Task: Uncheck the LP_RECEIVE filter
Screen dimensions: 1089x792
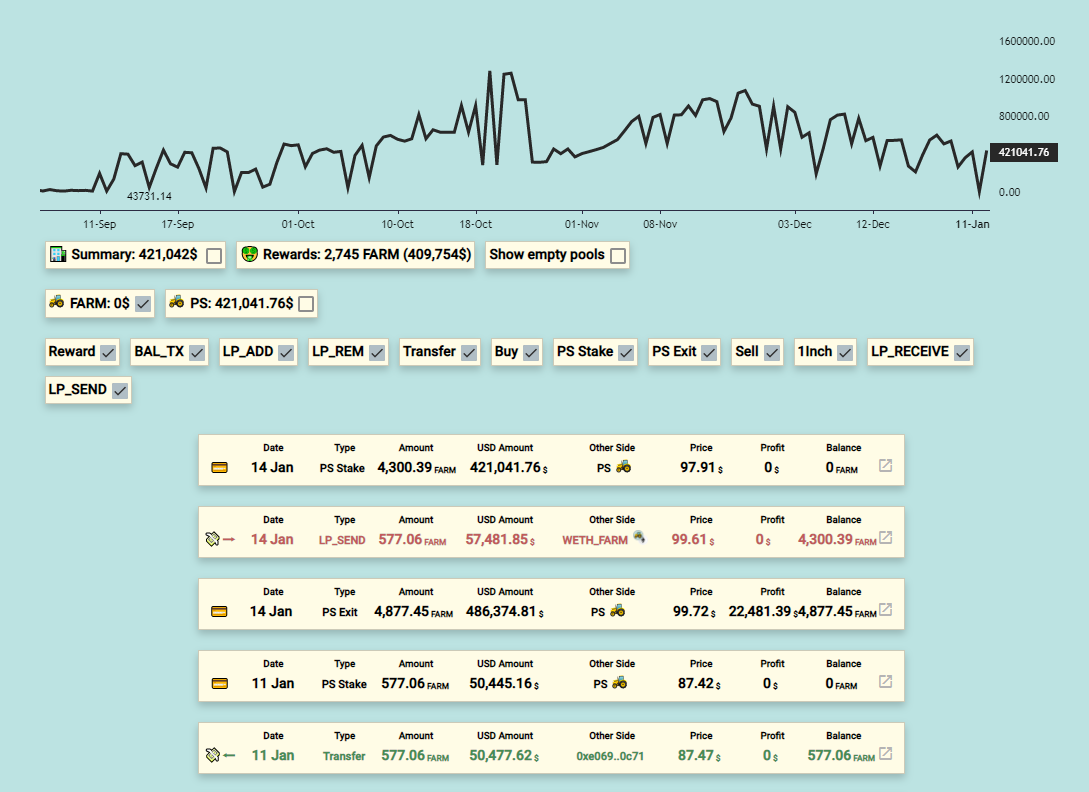Action: (x=962, y=353)
